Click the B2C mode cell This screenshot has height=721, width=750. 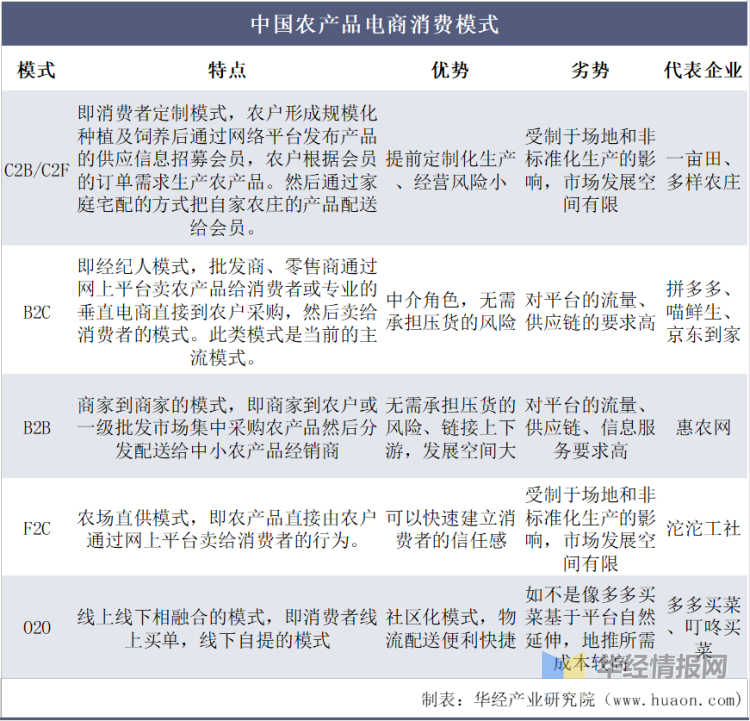(37, 312)
